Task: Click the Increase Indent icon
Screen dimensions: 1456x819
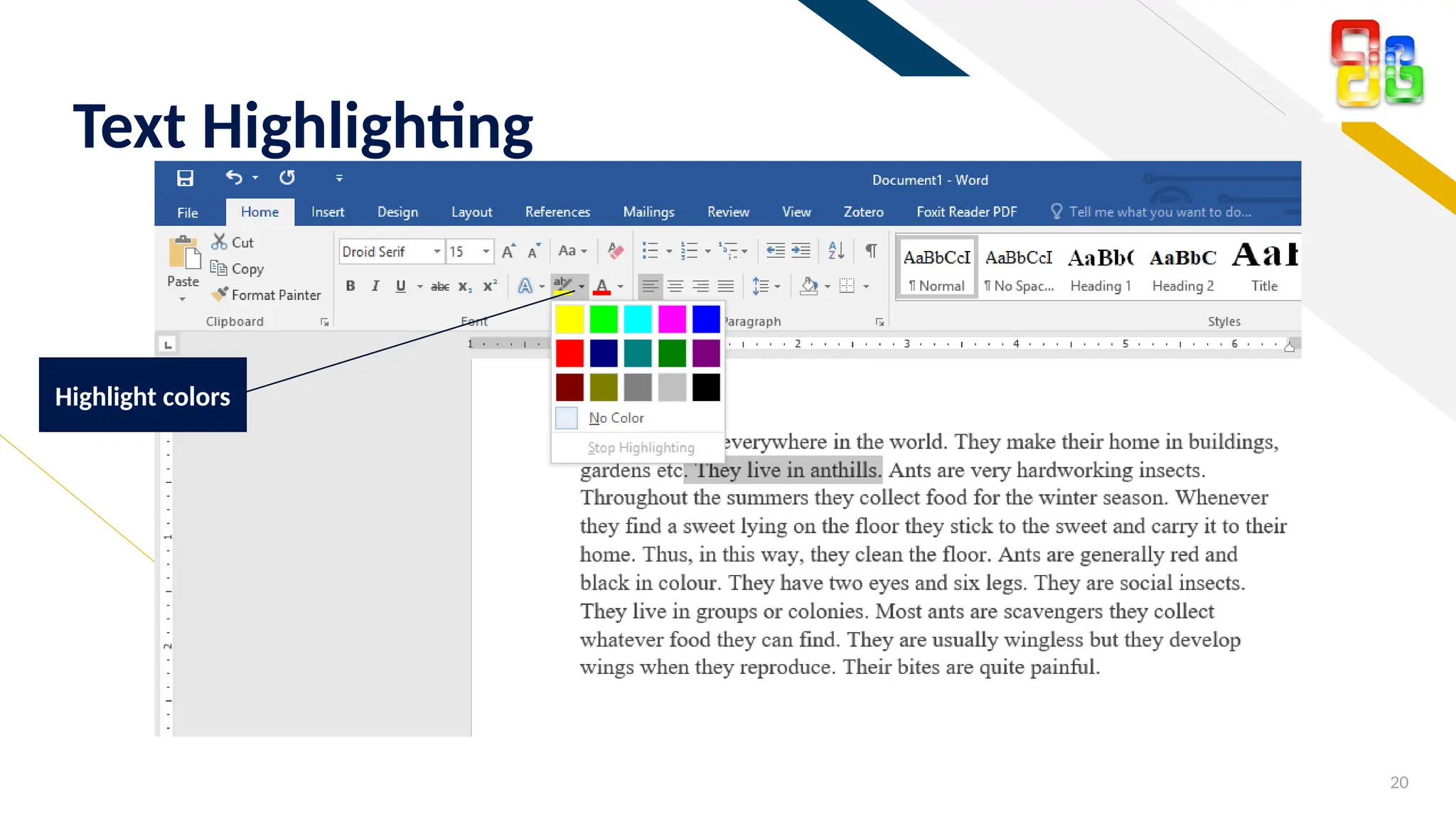Action: [x=801, y=250]
